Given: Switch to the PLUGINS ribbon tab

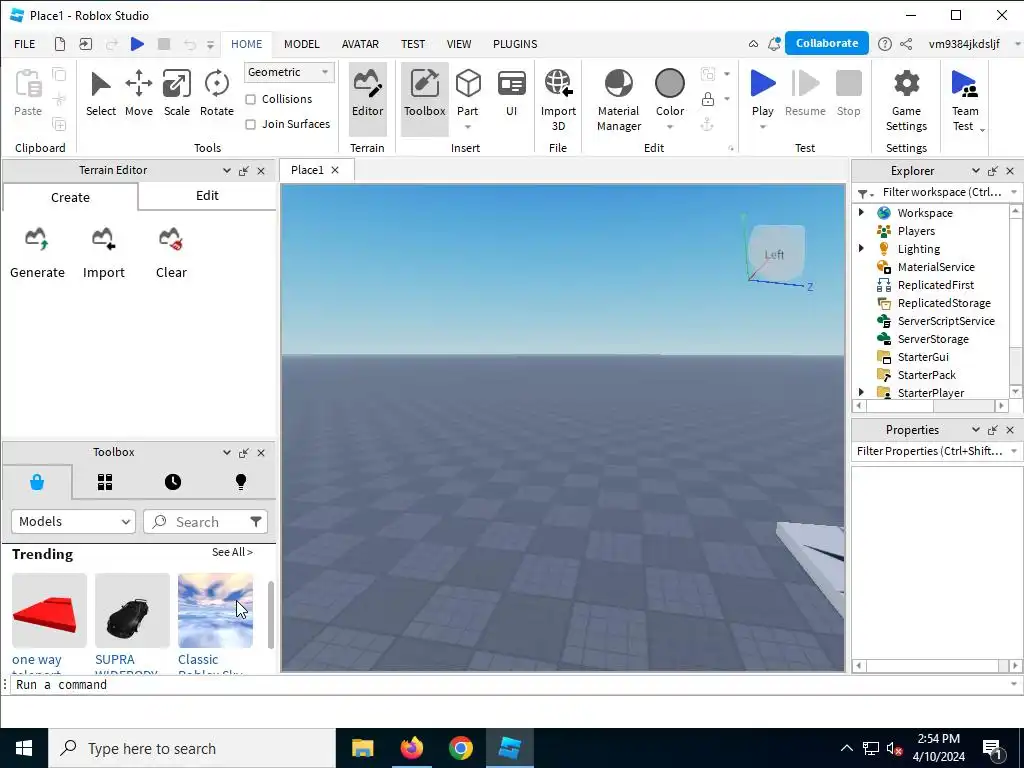Looking at the screenshot, I should [515, 44].
